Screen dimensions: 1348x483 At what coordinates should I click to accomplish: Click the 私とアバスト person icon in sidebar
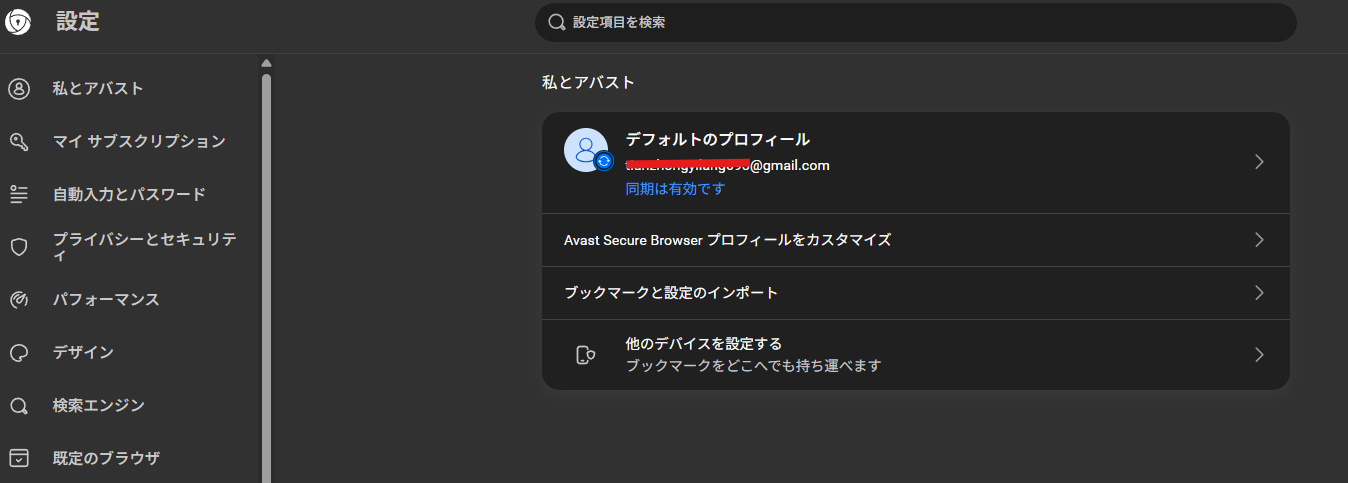point(19,89)
